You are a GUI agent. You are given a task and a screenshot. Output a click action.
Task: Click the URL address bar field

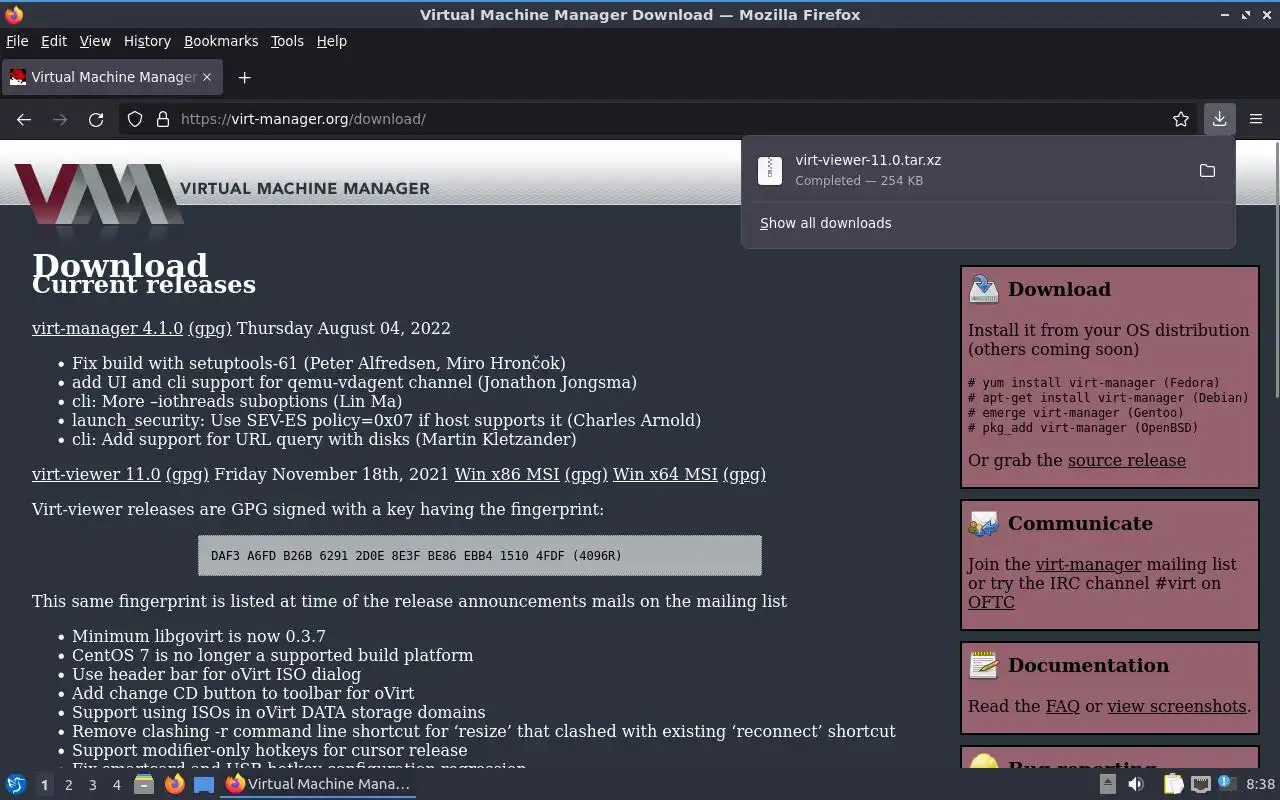click(x=660, y=119)
